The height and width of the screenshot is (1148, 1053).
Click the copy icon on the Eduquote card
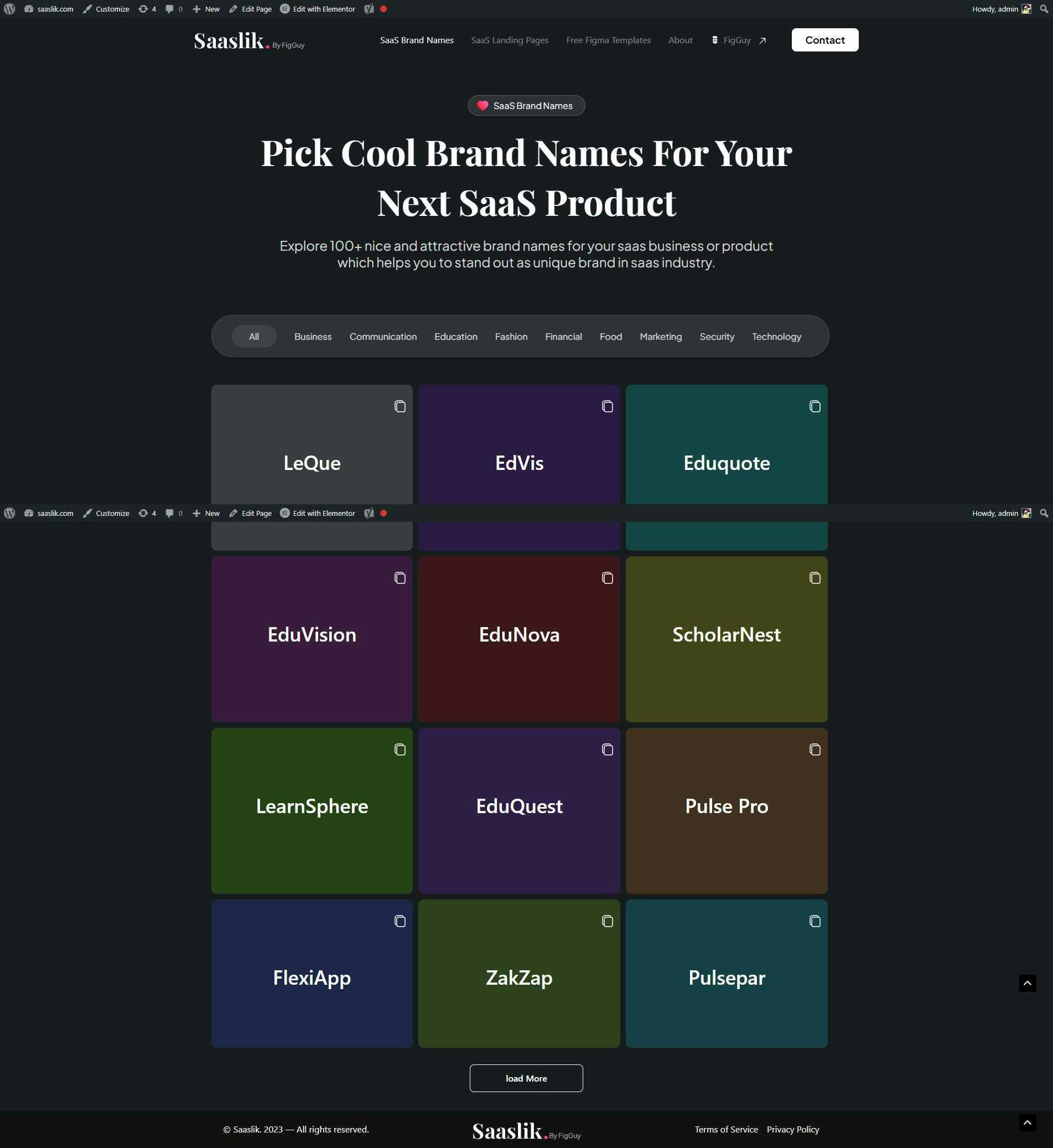(815, 406)
